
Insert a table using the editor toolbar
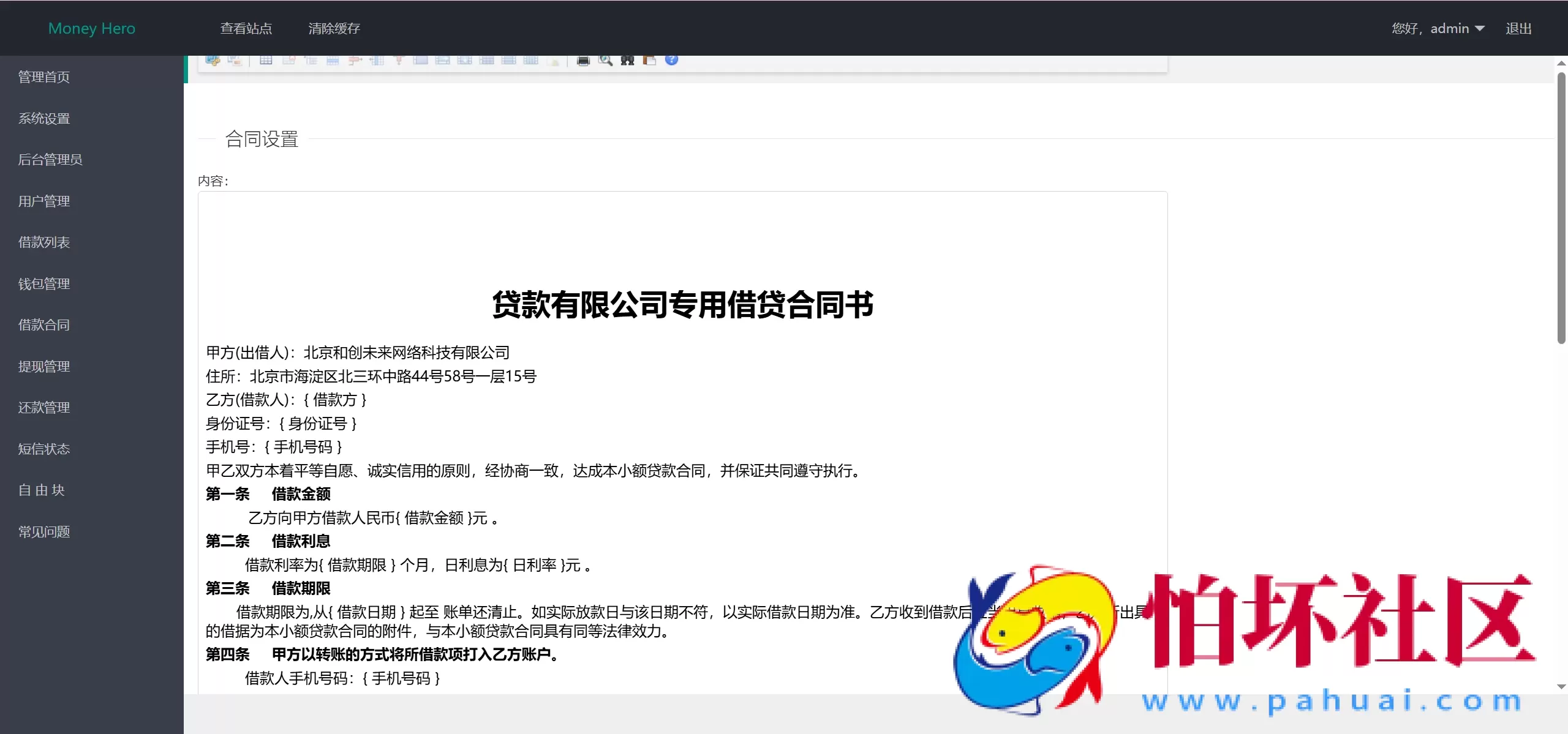(x=266, y=60)
